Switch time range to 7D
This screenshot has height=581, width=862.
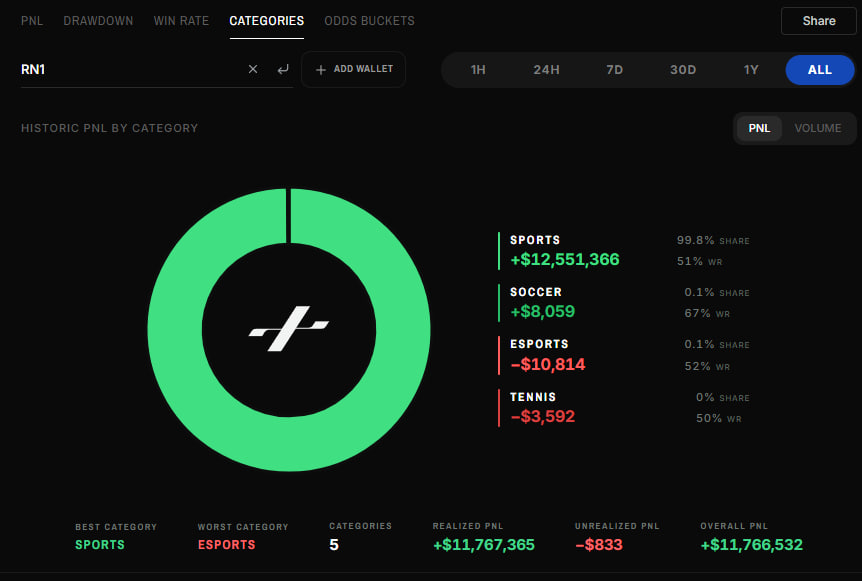(x=614, y=70)
